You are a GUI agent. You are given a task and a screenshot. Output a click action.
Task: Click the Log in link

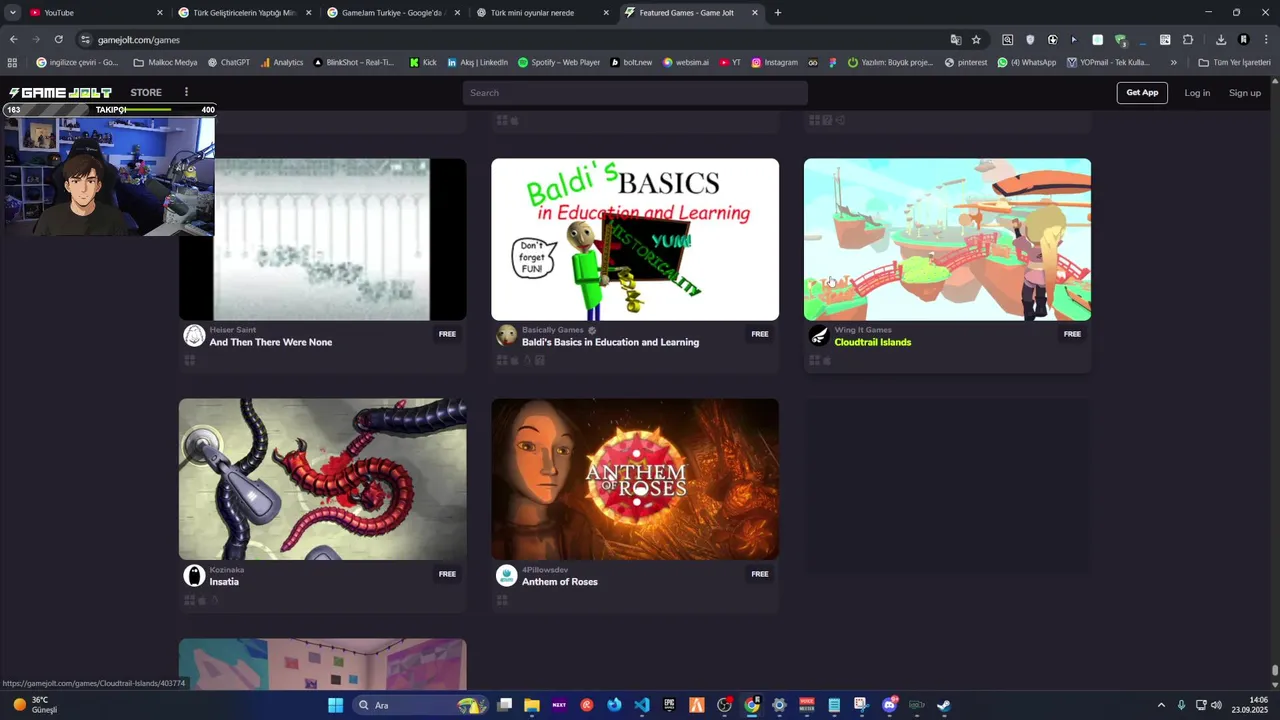[x=1197, y=92]
